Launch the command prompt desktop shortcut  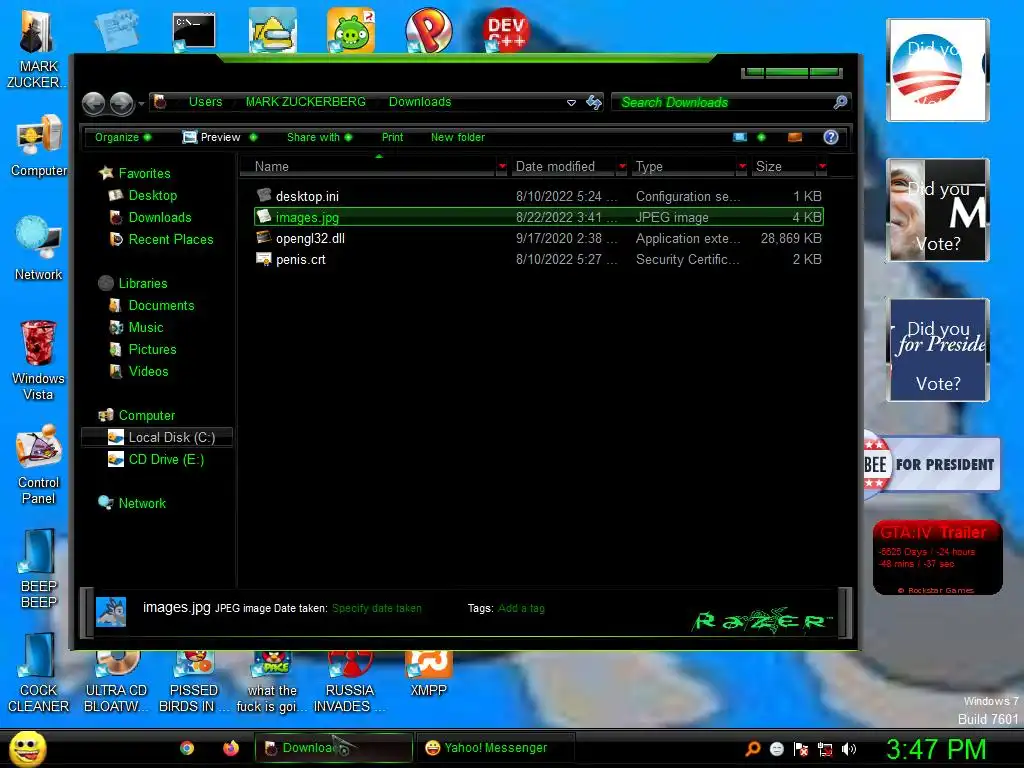(x=194, y=31)
